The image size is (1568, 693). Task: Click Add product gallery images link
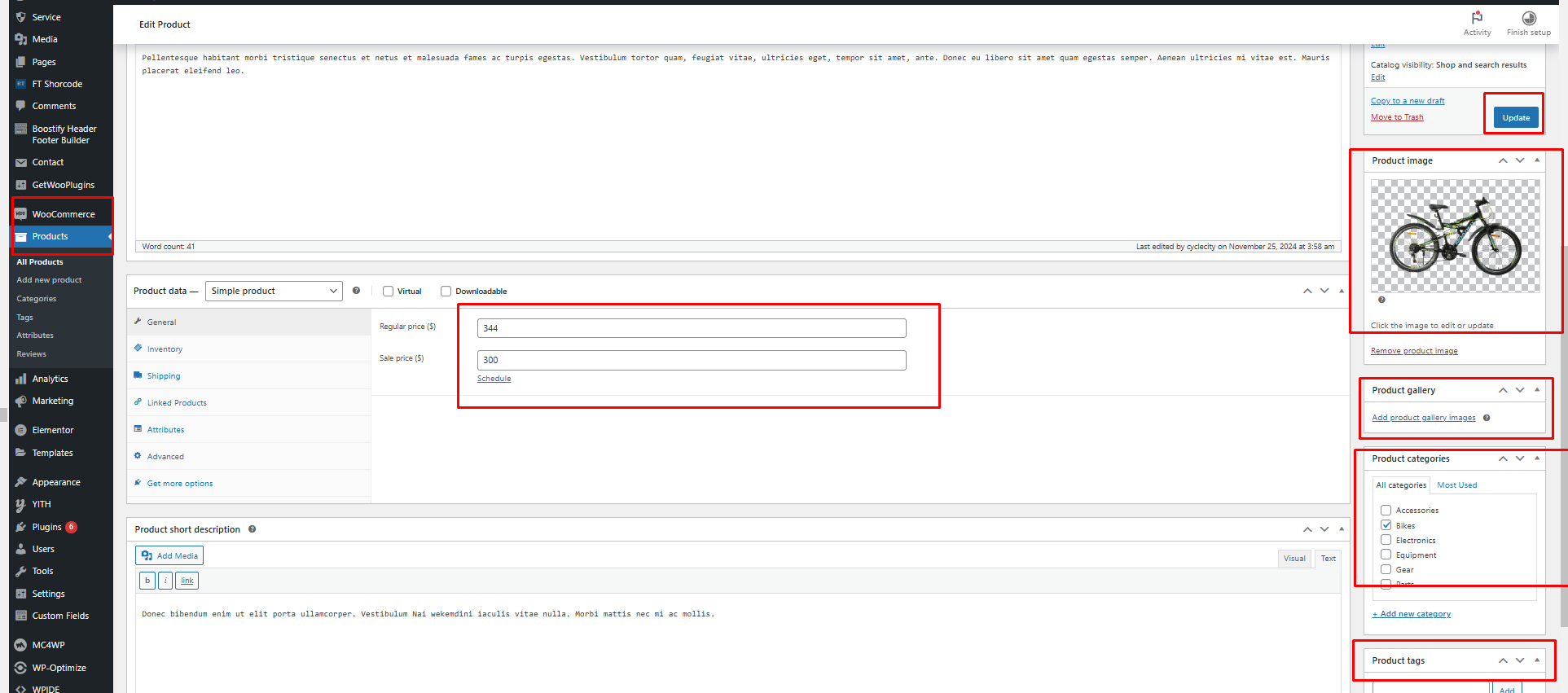[x=1424, y=418]
